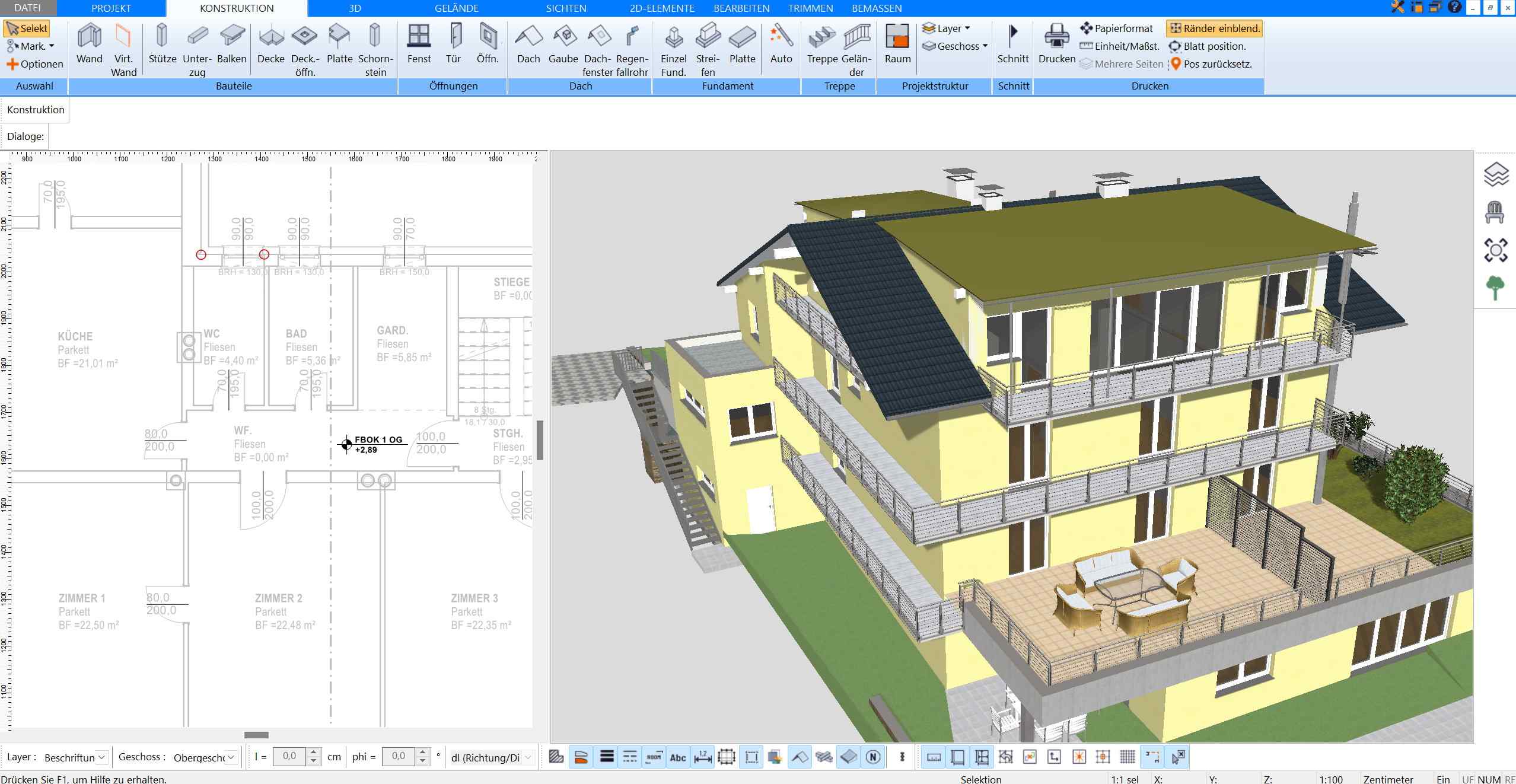This screenshot has height=784, width=1516.
Task: Click the Auto roof tool
Action: coord(781,44)
